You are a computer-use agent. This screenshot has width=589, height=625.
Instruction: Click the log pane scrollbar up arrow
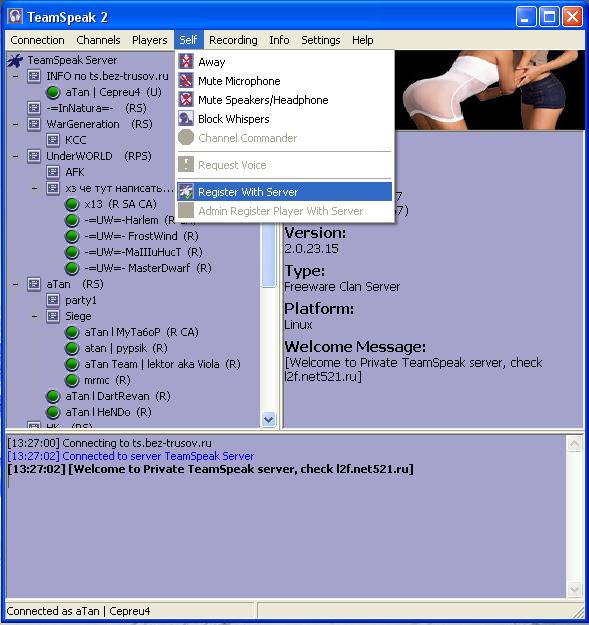pos(574,443)
